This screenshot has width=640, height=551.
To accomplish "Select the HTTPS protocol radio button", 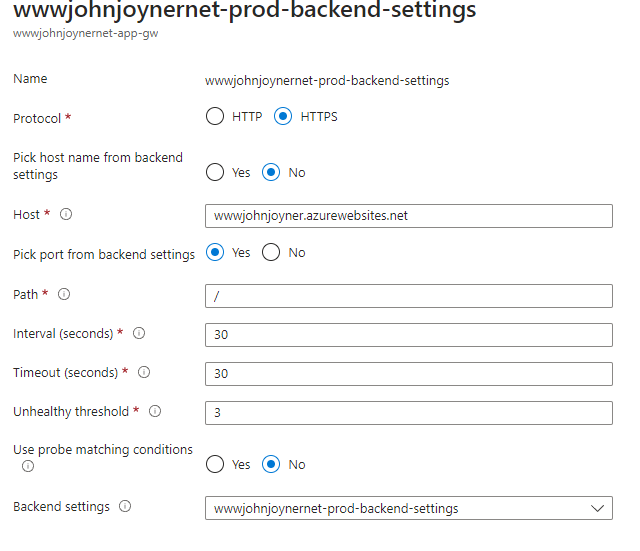I will click(283, 116).
